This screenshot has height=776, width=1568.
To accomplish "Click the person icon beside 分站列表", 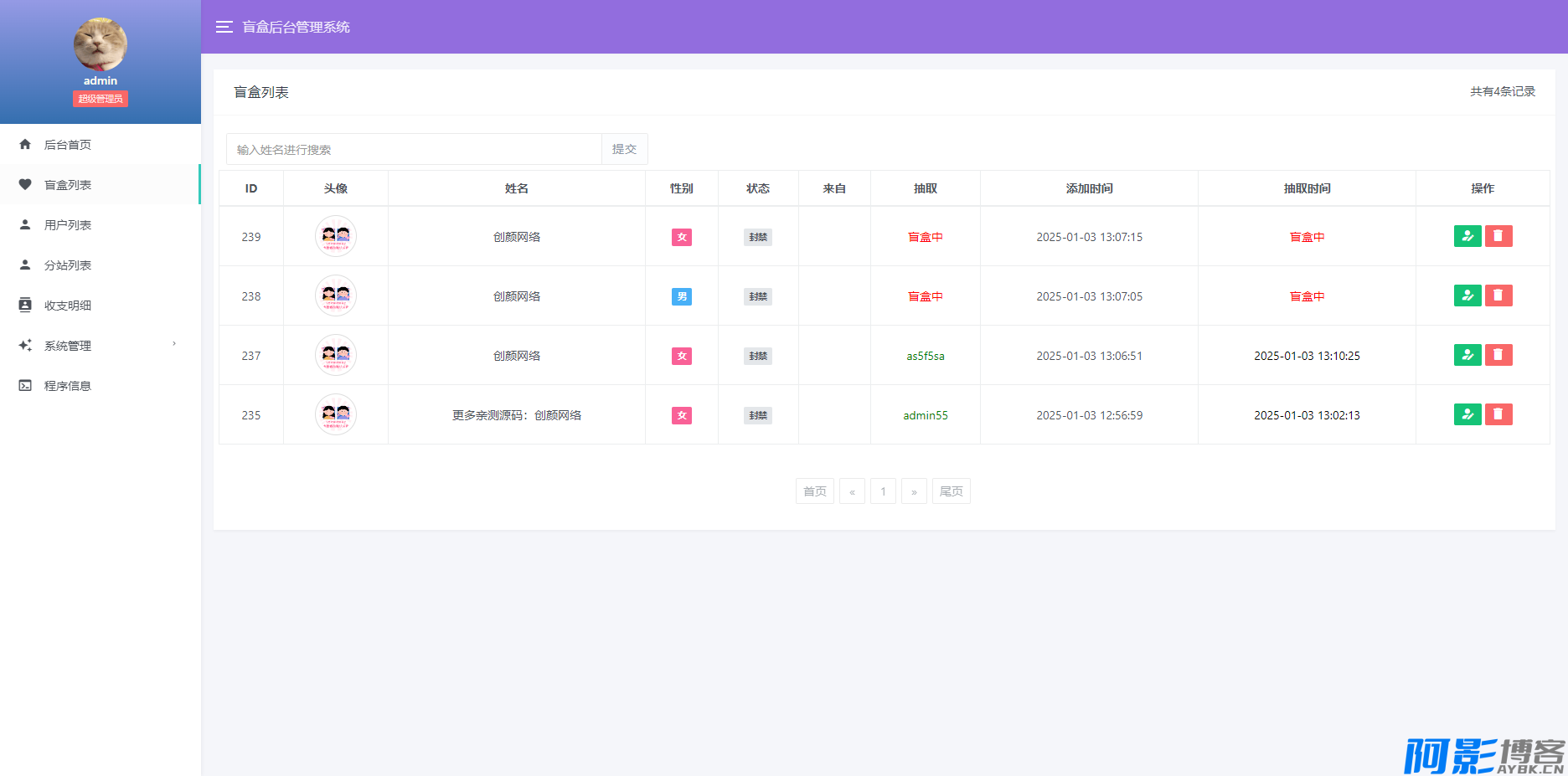I will click(x=25, y=265).
